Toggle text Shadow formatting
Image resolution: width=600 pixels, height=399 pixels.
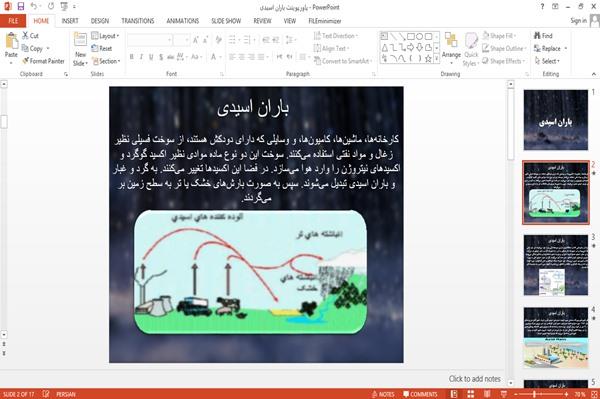pos(161,57)
